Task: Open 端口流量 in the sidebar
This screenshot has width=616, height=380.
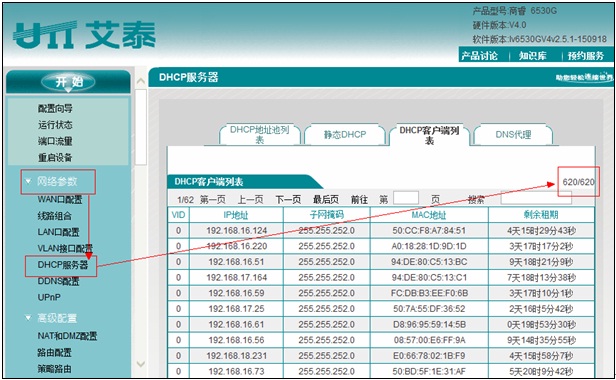Action: (x=55, y=141)
